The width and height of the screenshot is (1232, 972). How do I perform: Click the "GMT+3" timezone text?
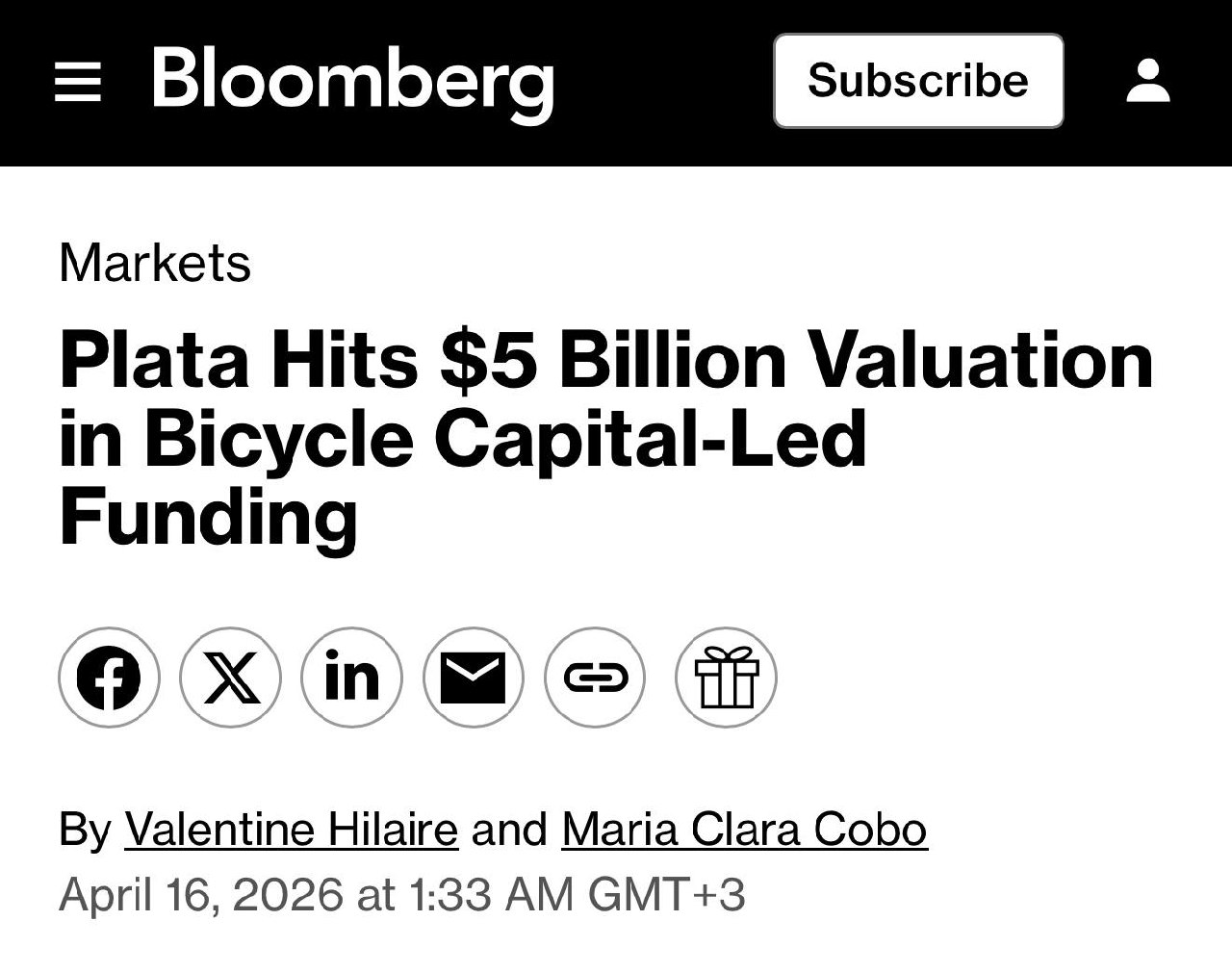coord(666,894)
